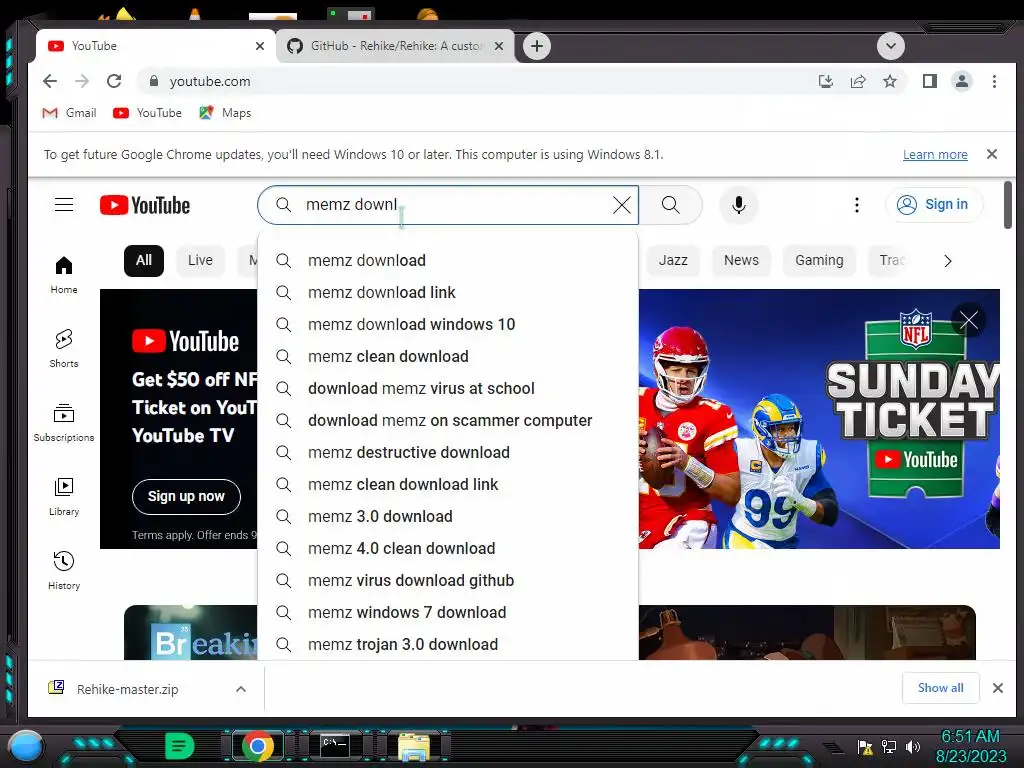Show more filter chips with right arrow
Viewport: 1024px width, 768px height.
click(x=948, y=261)
